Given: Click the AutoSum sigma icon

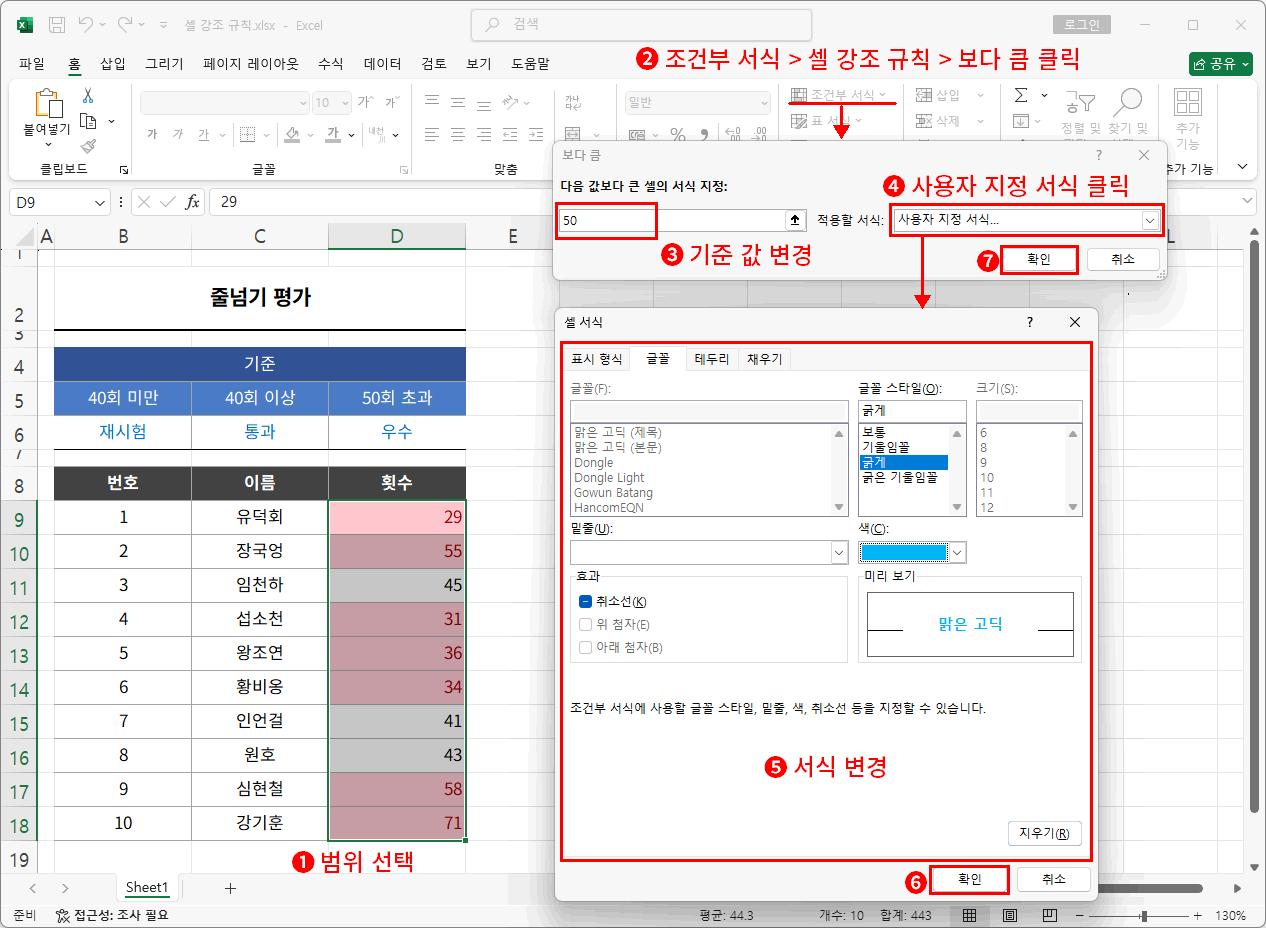Looking at the screenshot, I should click(x=1021, y=95).
